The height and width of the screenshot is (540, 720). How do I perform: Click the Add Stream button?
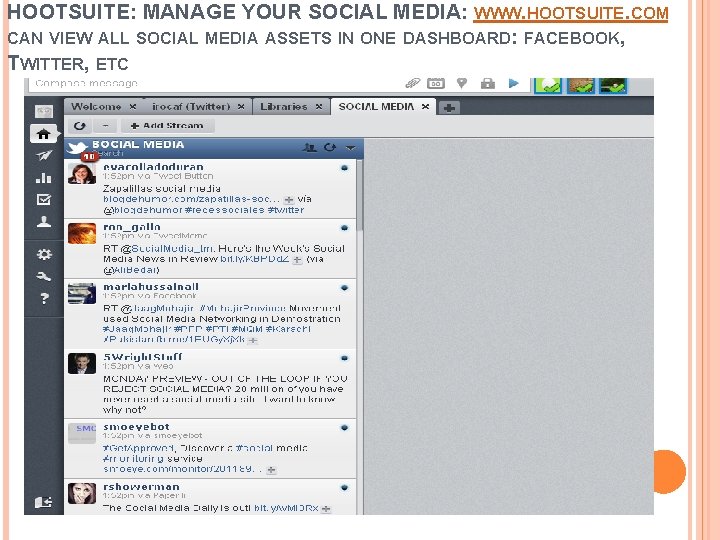(168, 126)
